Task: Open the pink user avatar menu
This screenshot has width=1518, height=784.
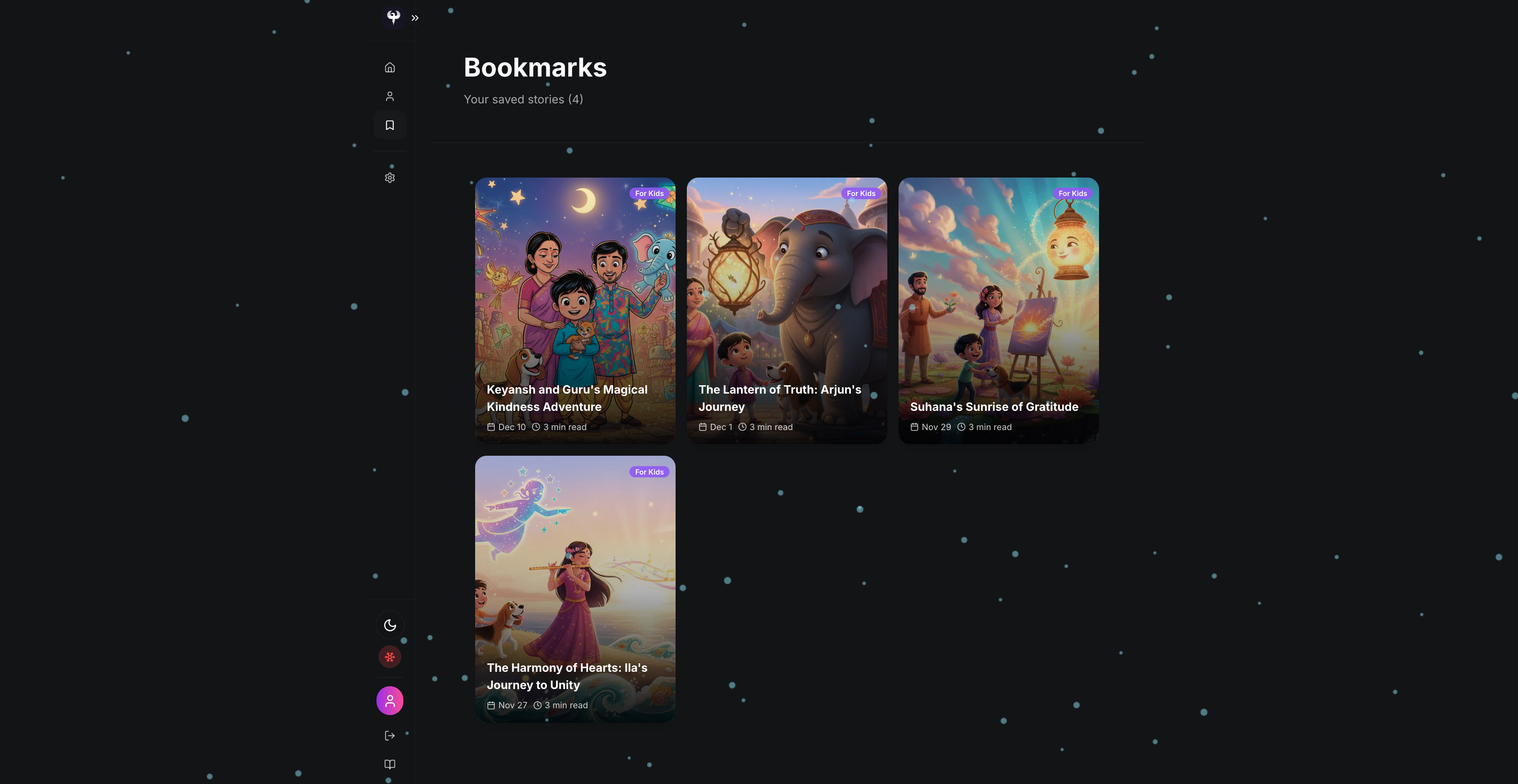Action: coord(389,700)
